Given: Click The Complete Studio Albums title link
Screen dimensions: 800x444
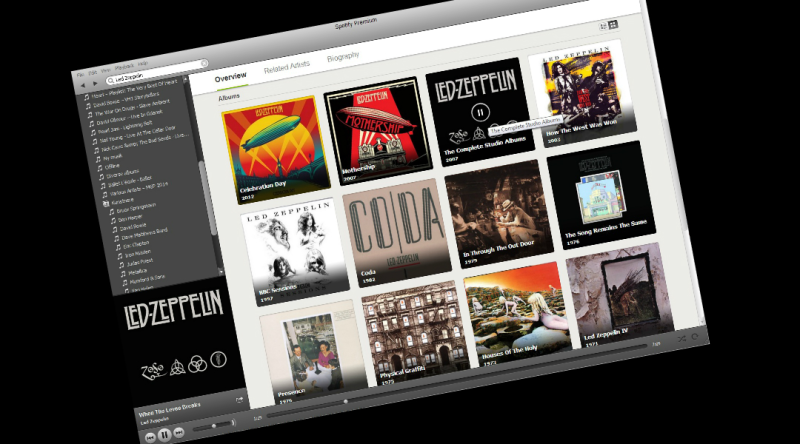Looking at the screenshot, I should point(484,146).
